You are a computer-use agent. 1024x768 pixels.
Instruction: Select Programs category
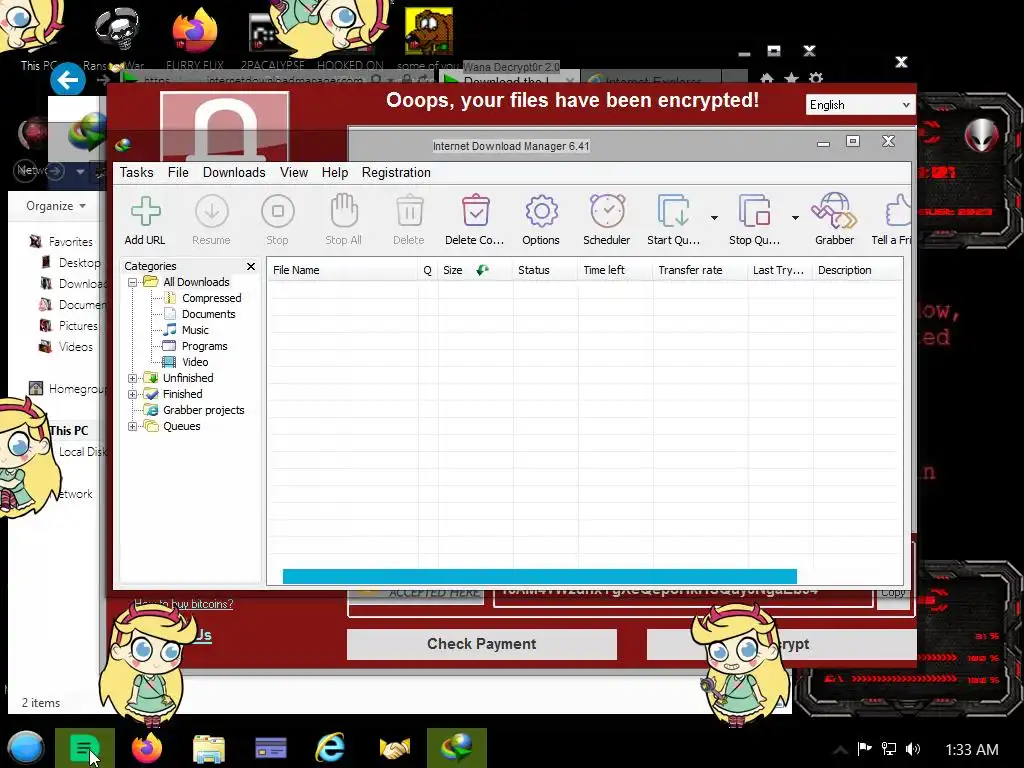pyautogui.click(x=204, y=346)
